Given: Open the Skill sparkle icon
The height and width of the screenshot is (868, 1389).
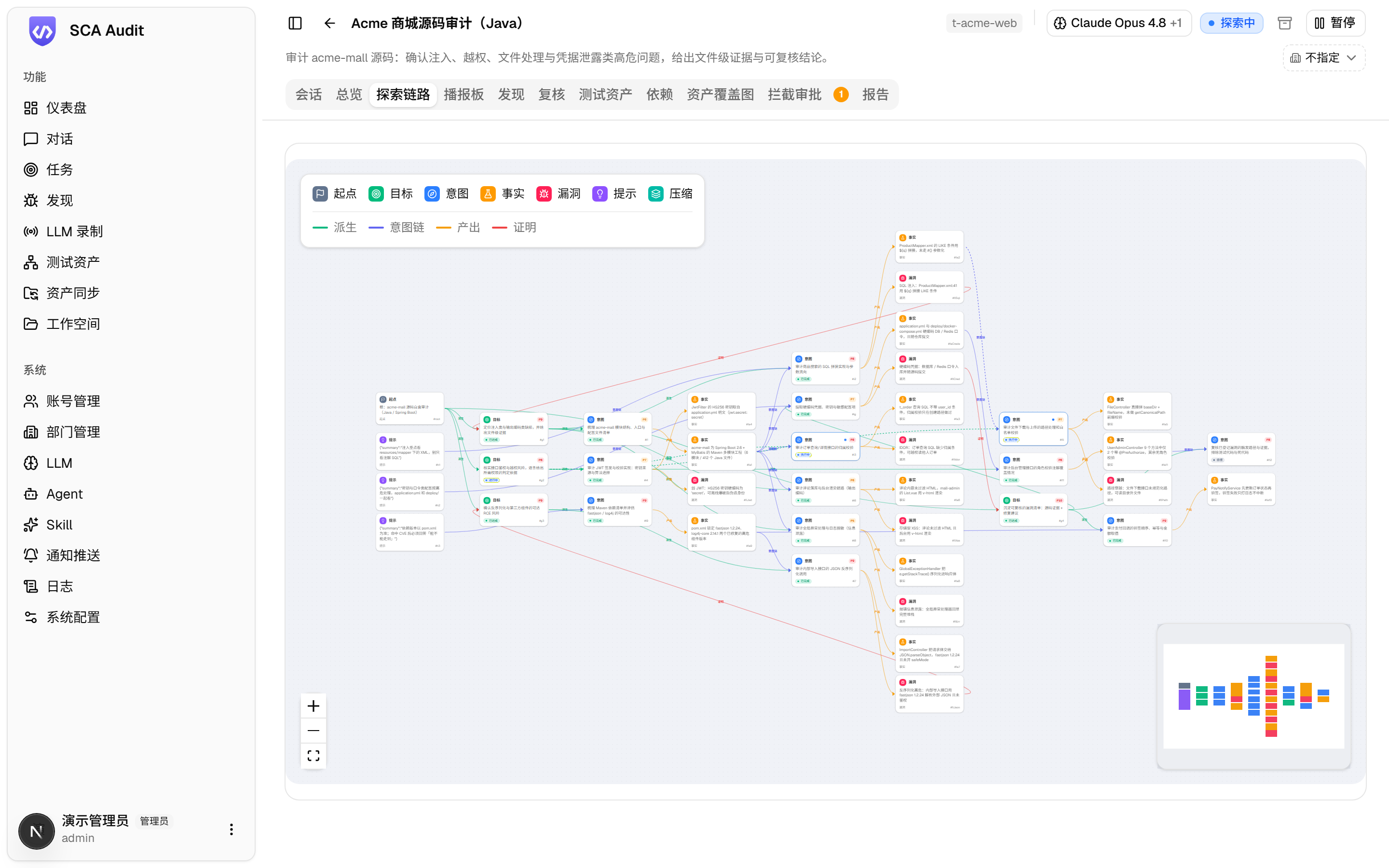Looking at the screenshot, I should click(30, 525).
